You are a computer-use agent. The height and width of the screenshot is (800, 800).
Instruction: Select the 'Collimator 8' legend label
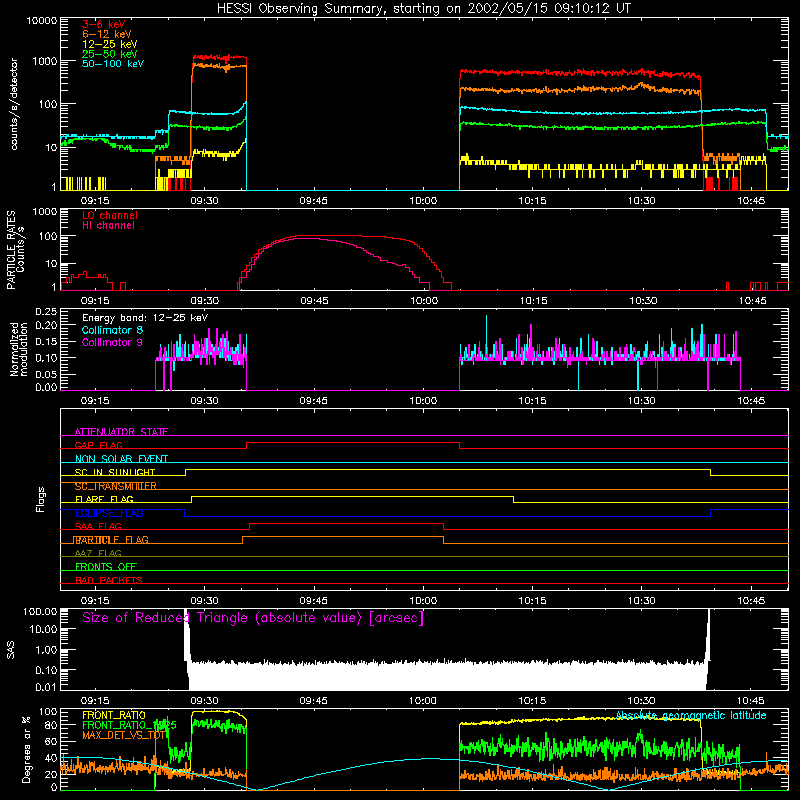(x=112, y=330)
